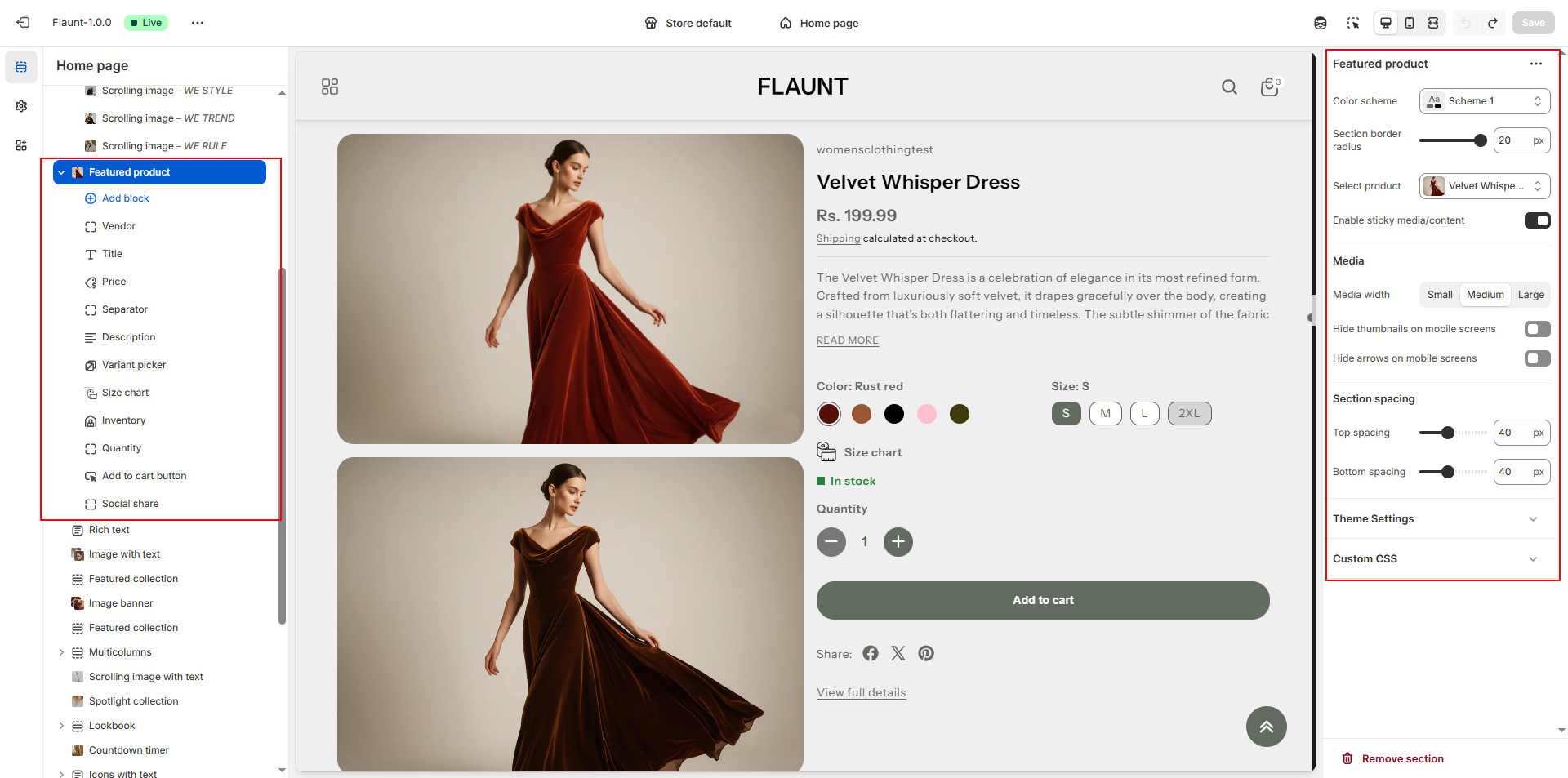Image resolution: width=1568 pixels, height=778 pixels.
Task: Open the shopping cart bag icon
Action: tap(1270, 87)
